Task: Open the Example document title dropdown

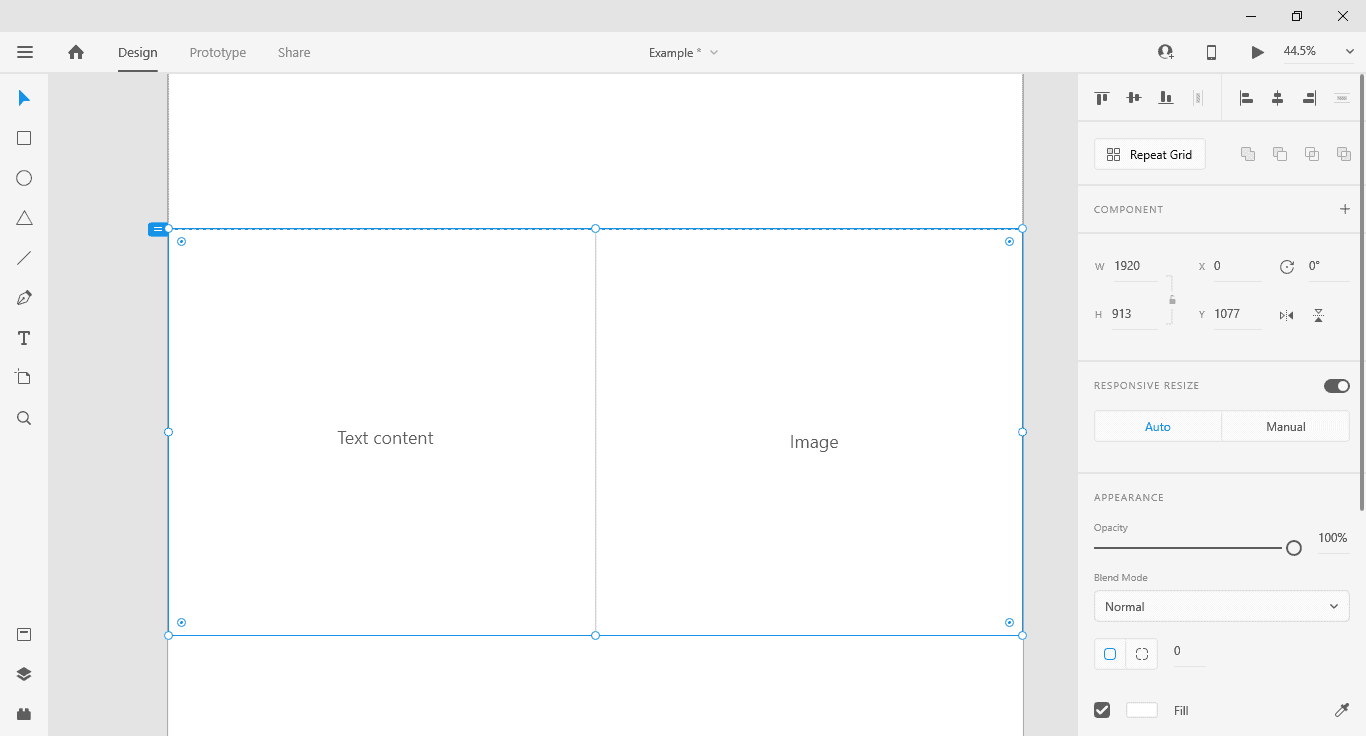Action: pyautogui.click(x=684, y=52)
